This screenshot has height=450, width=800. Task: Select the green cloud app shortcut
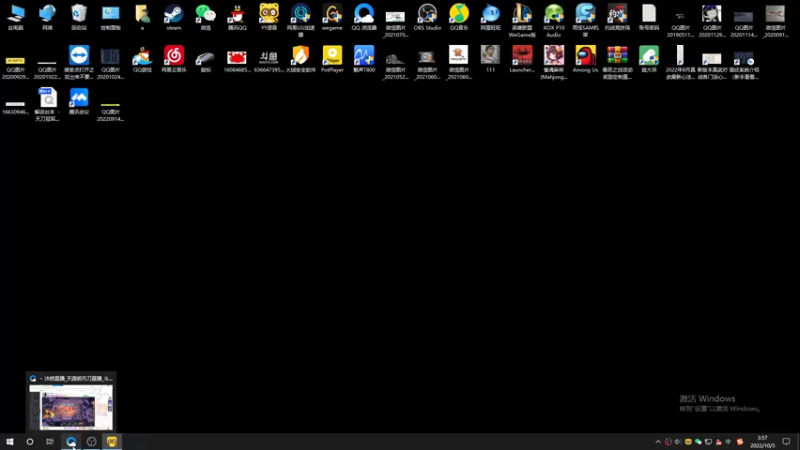(x=648, y=59)
